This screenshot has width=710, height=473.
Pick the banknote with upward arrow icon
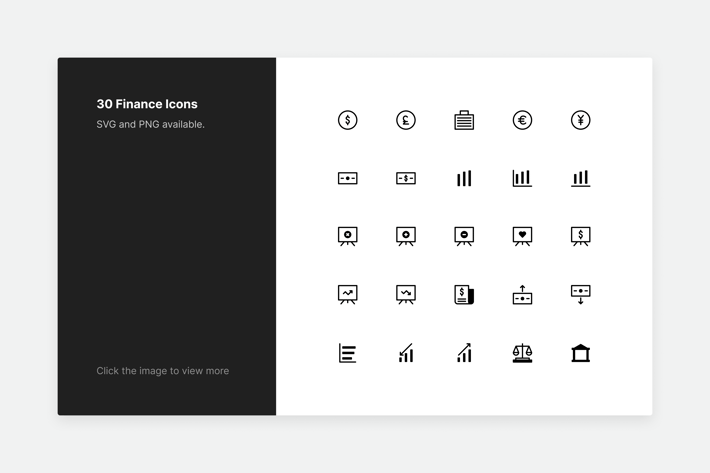tap(522, 295)
